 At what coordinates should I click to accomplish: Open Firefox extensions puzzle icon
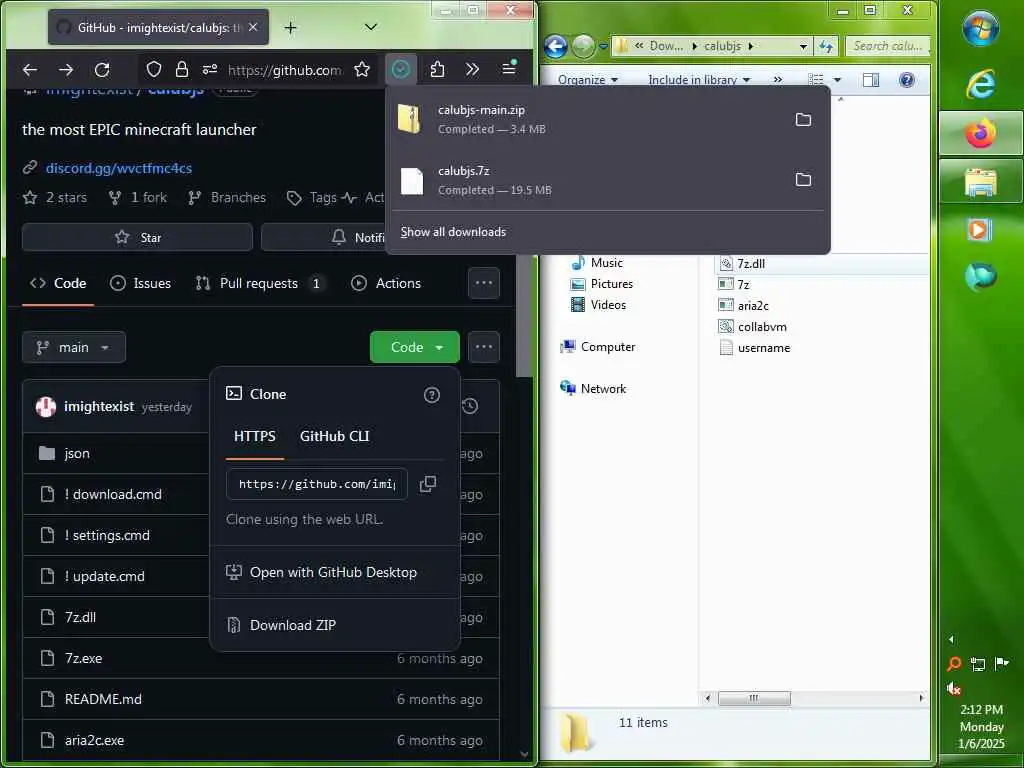pyautogui.click(x=437, y=69)
